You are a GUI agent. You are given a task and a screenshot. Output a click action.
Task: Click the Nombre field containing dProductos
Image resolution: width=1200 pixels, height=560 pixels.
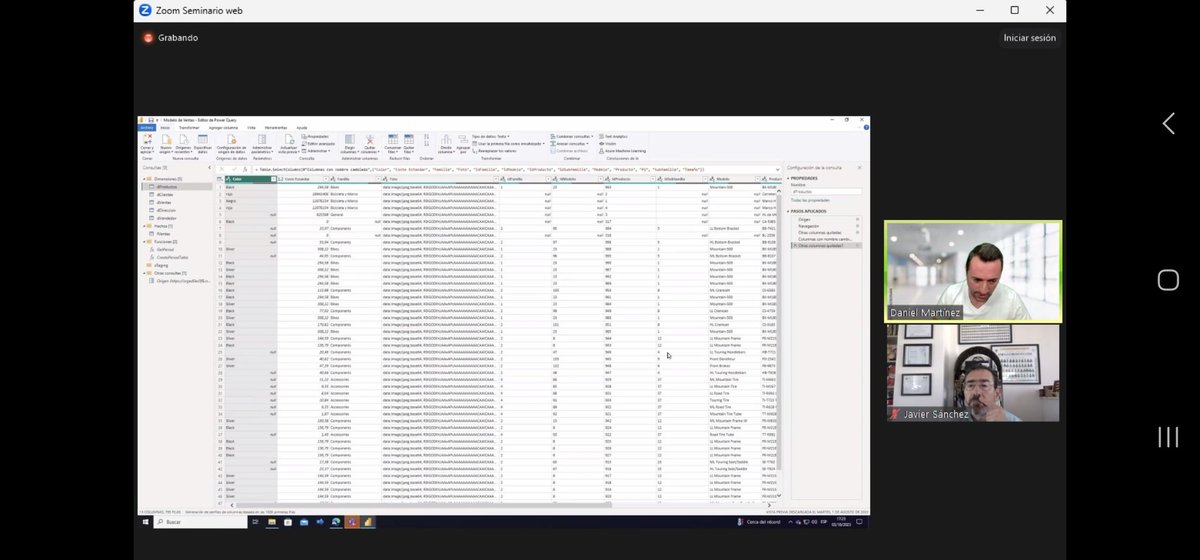(x=826, y=192)
